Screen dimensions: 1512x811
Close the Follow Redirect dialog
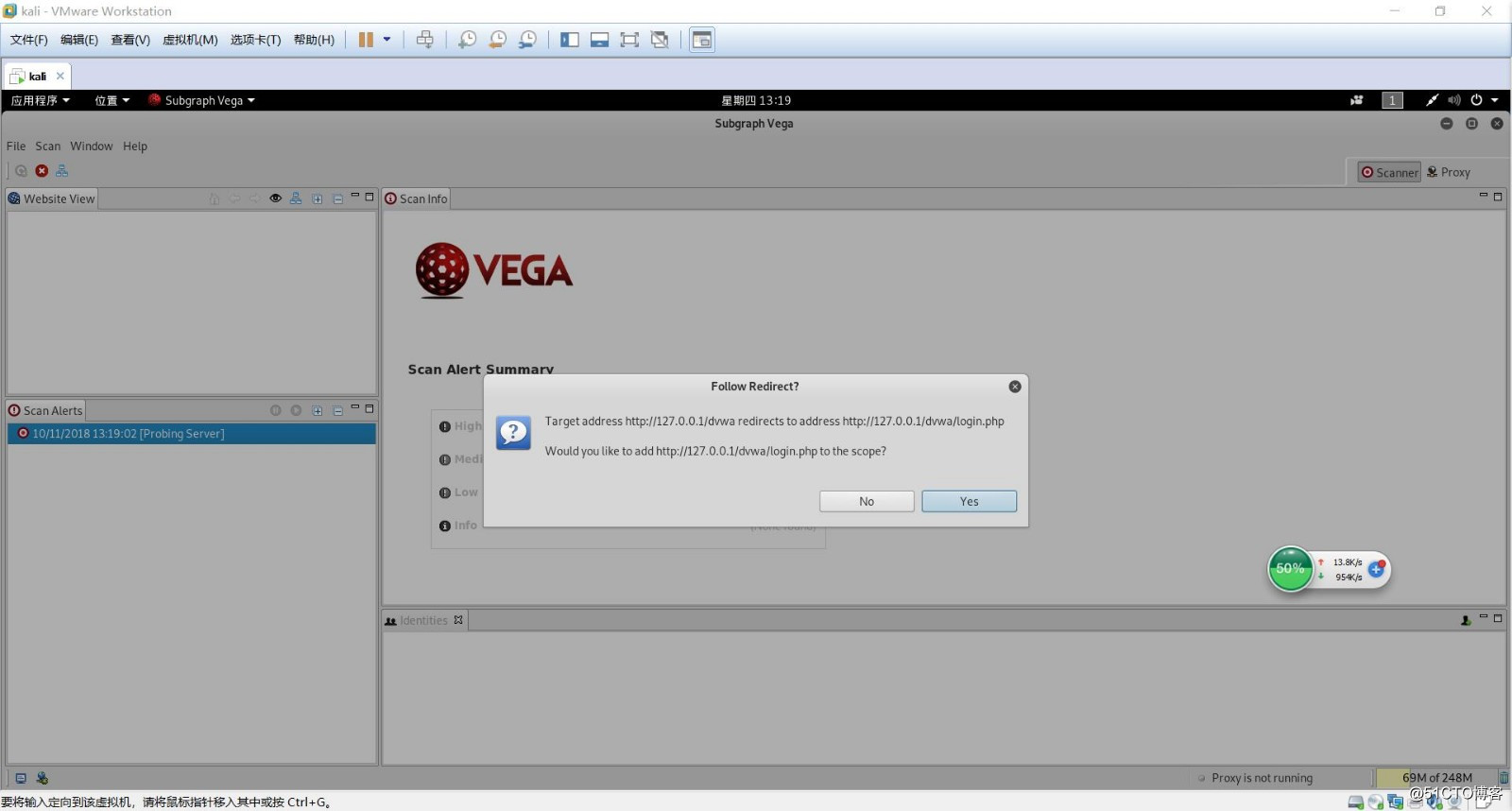pyautogui.click(x=1015, y=387)
